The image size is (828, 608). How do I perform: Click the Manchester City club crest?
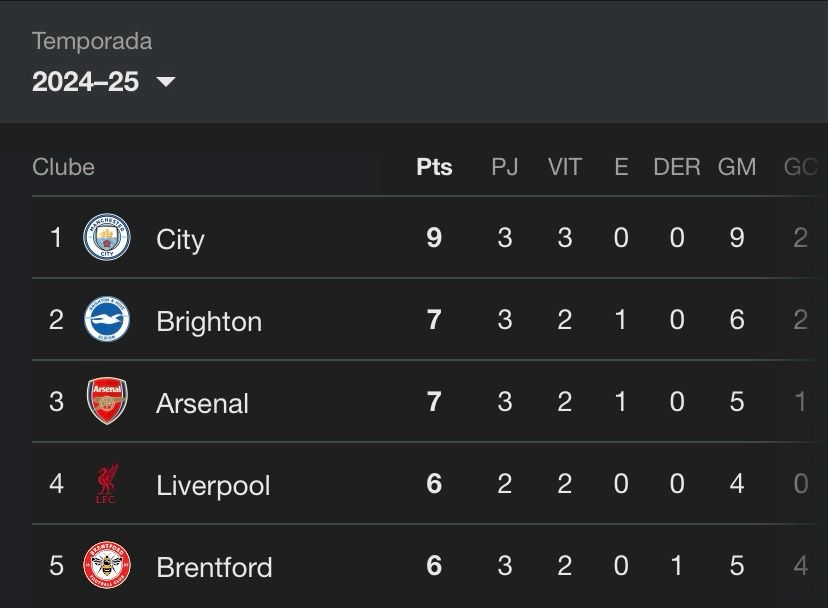point(107,238)
